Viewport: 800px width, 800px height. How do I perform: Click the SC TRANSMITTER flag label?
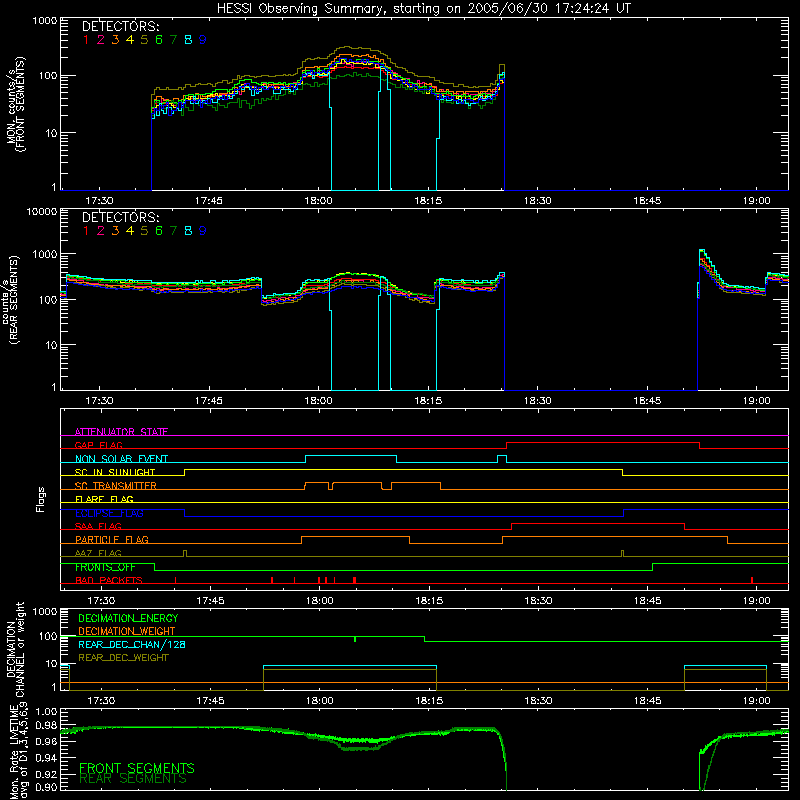[116, 486]
